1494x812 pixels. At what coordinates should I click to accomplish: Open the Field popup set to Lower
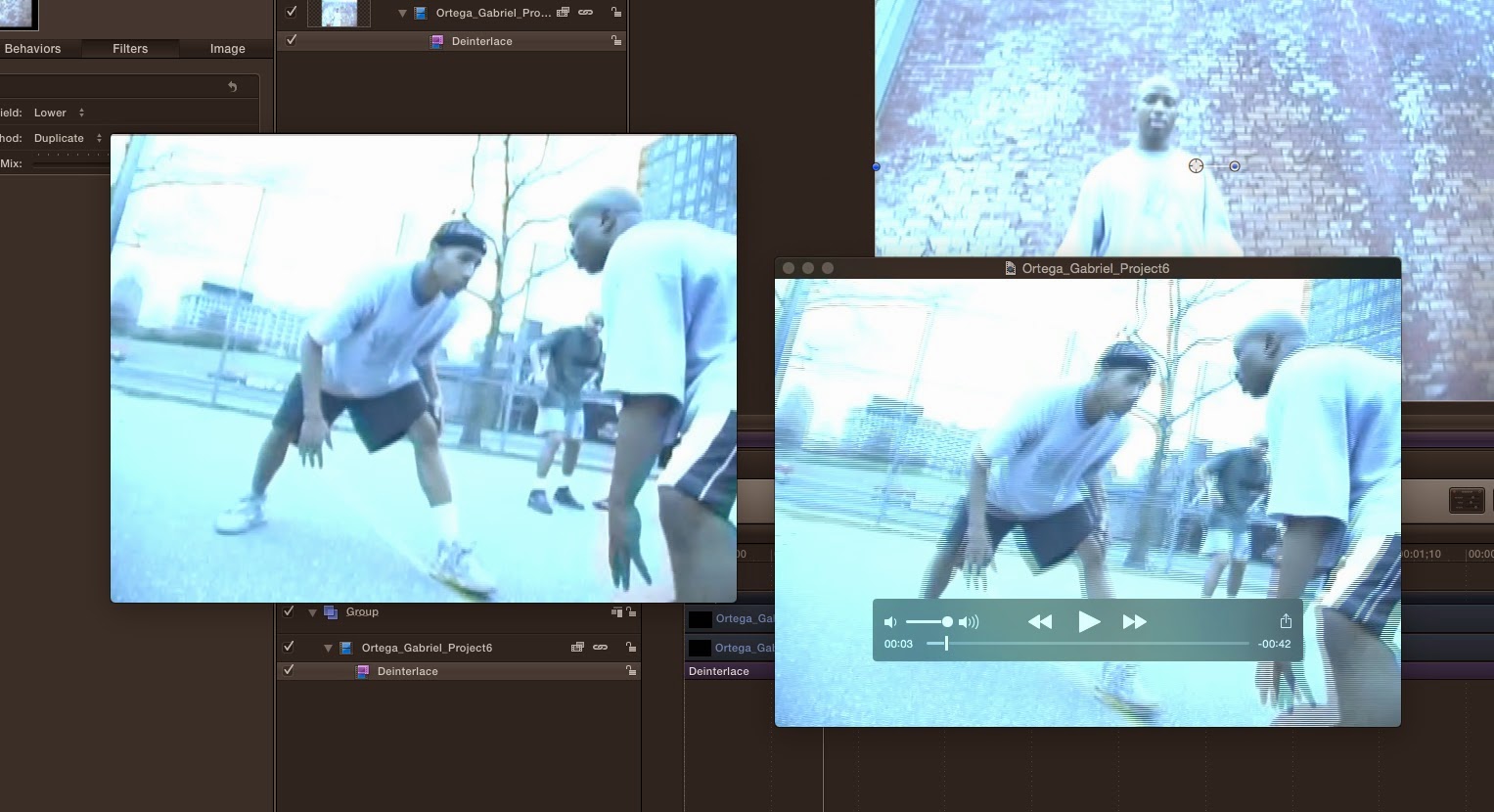click(x=54, y=113)
